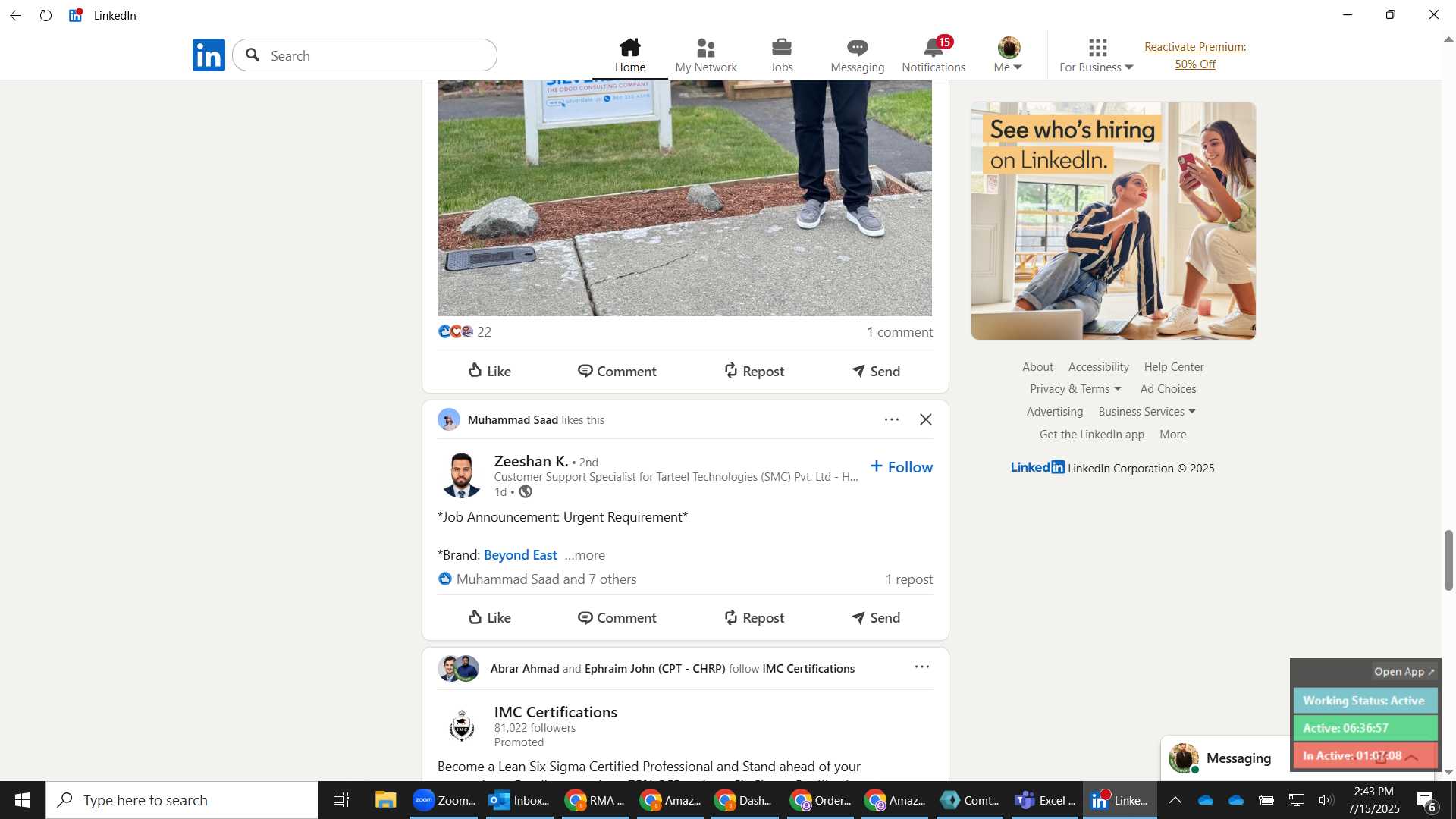
Task: Open File Explorer from taskbar
Action: (x=385, y=800)
